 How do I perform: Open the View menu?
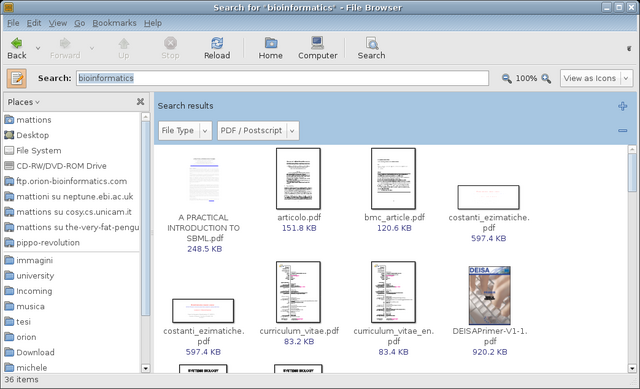(x=58, y=23)
